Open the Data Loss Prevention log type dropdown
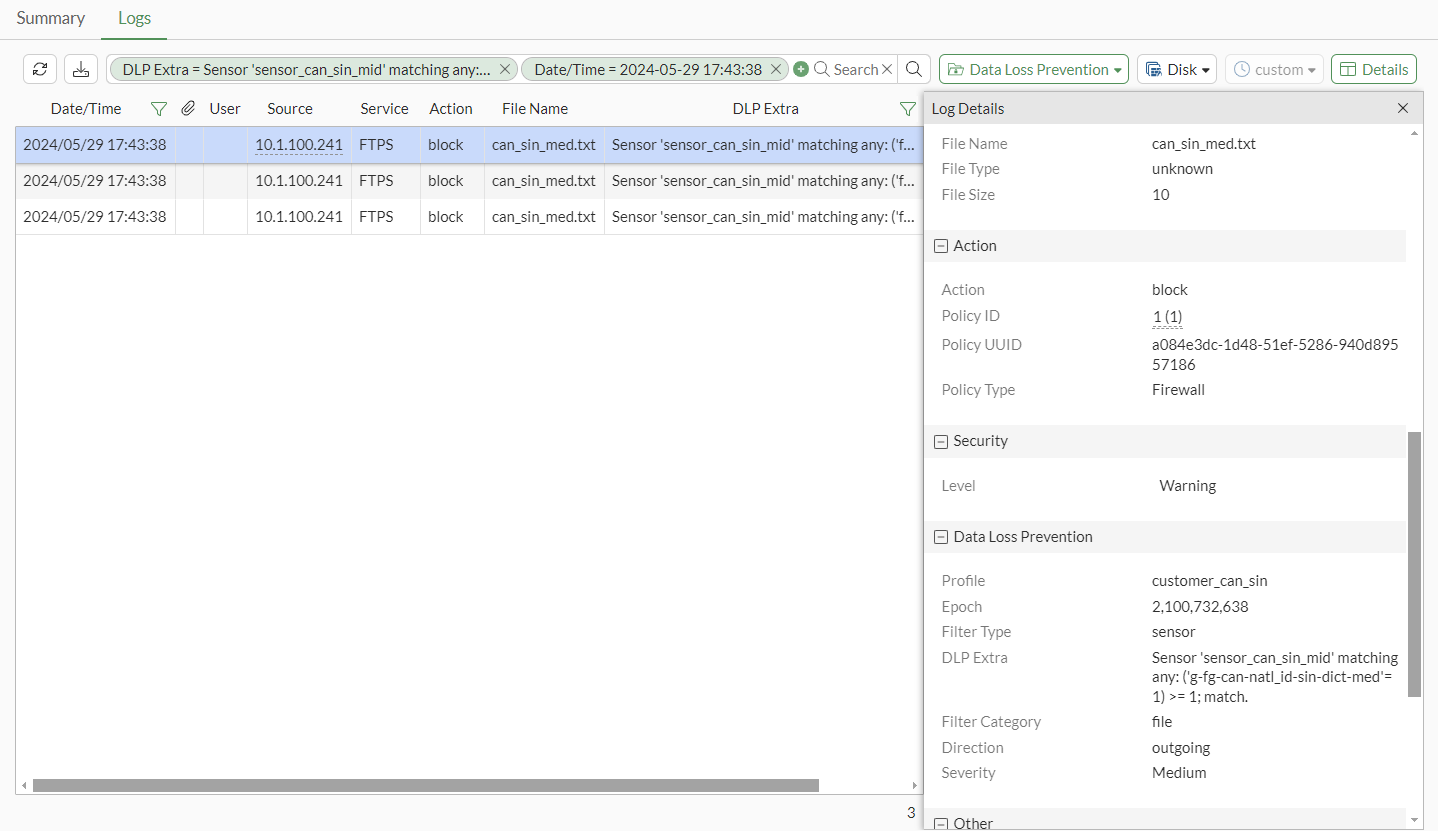Screen dimensions: 1438x831 (x=1033, y=69)
